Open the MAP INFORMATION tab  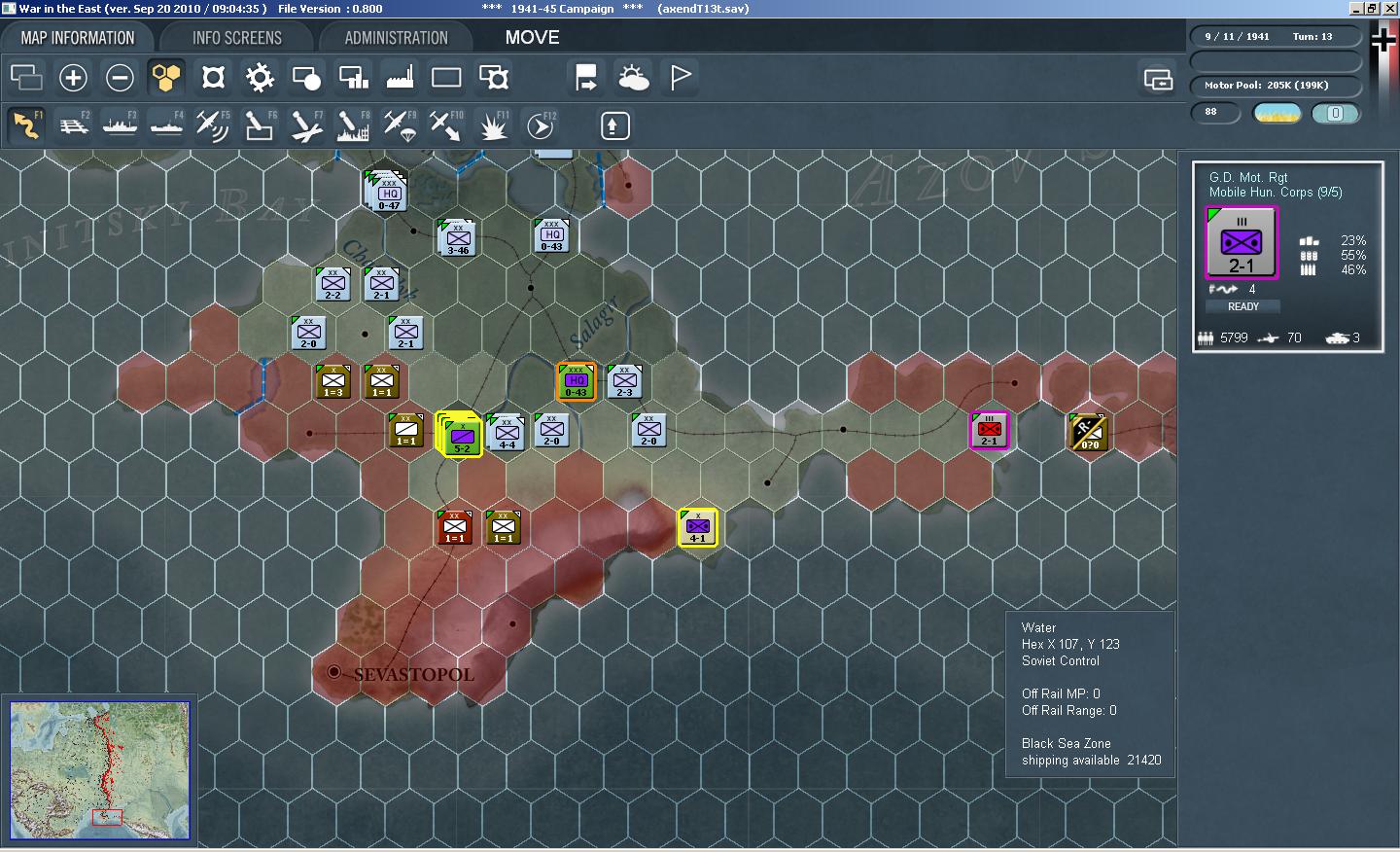(x=78, y=38)
